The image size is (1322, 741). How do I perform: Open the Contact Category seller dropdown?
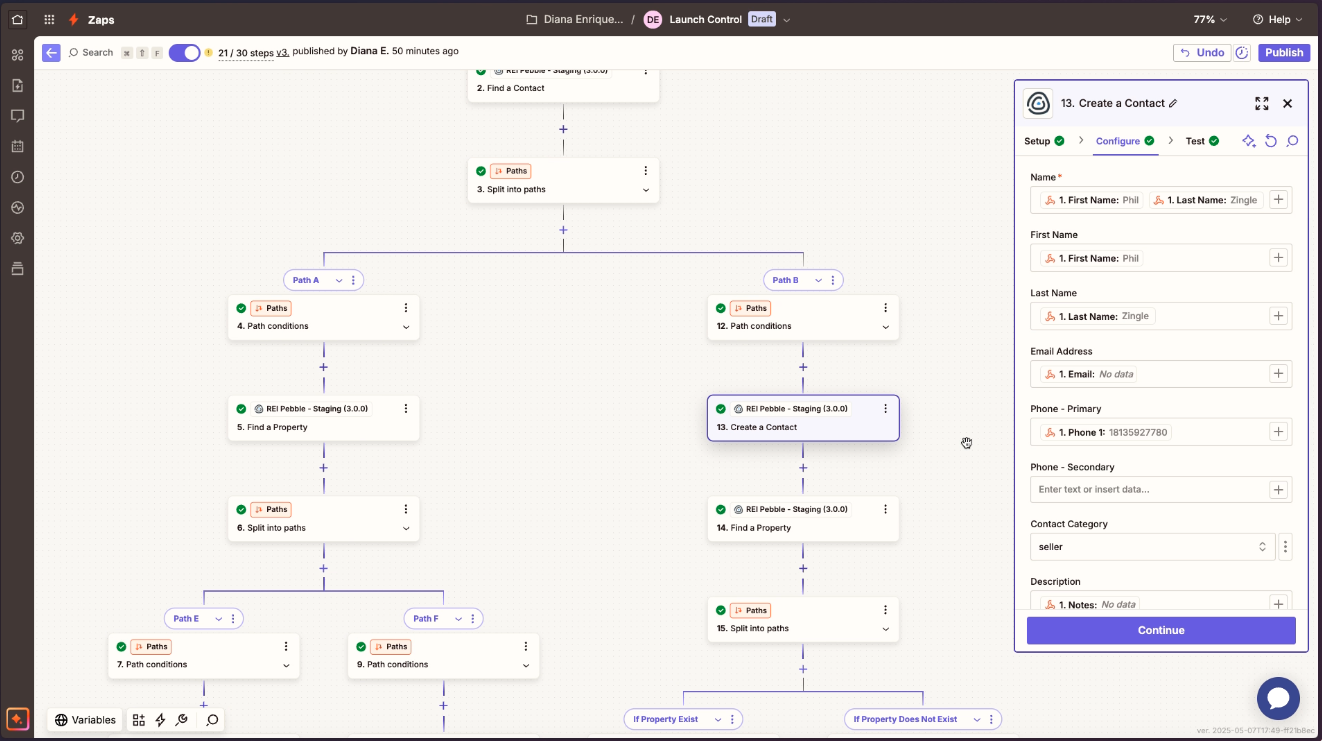coord(1152,547)
